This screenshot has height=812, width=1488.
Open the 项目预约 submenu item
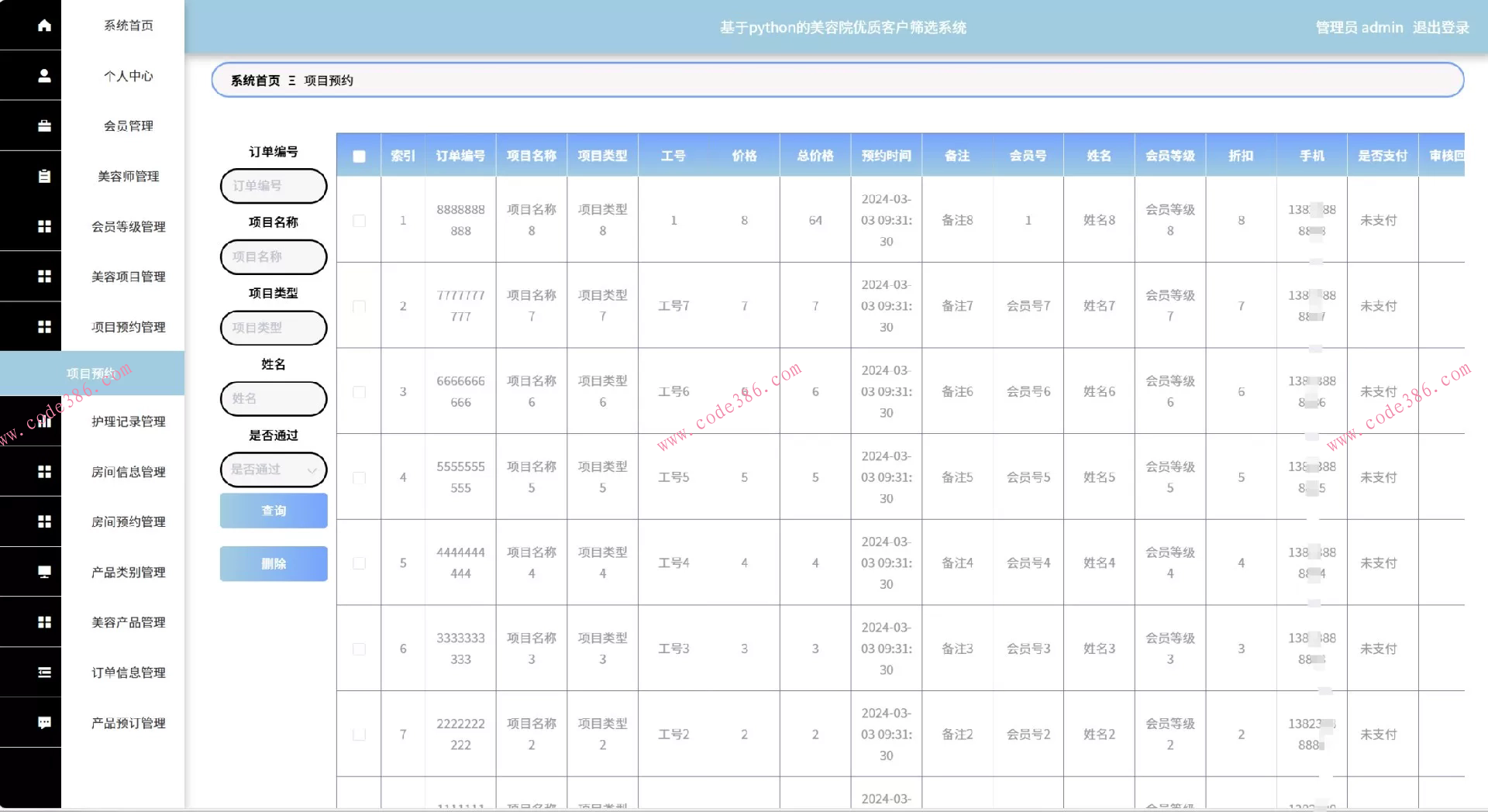91,373
